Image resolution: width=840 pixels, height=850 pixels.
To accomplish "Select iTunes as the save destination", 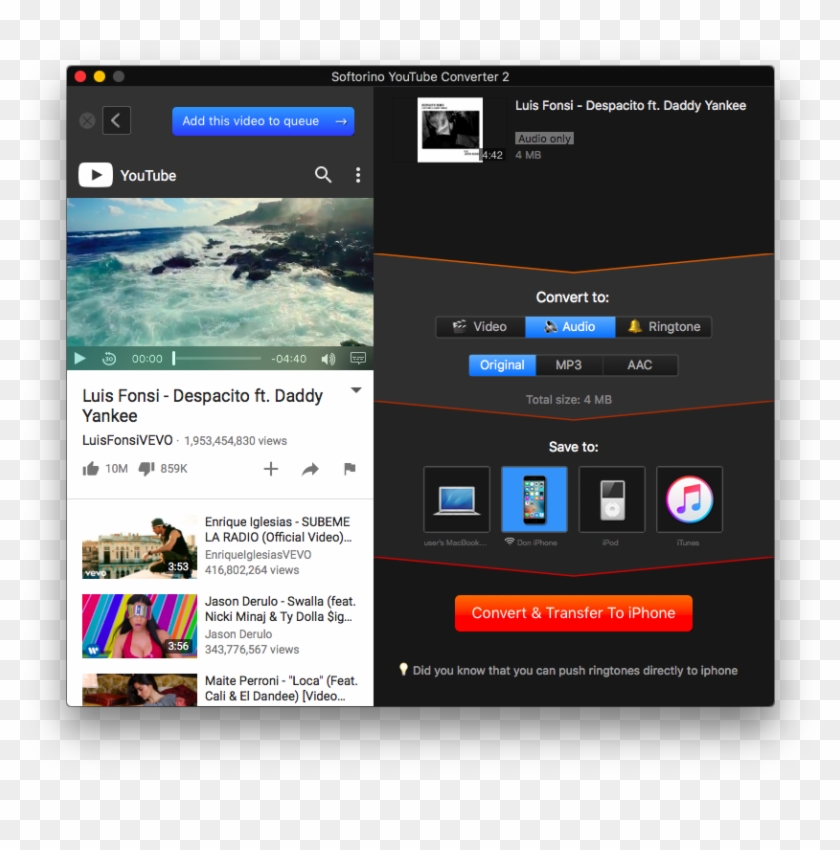I will [x=688, y=500].
